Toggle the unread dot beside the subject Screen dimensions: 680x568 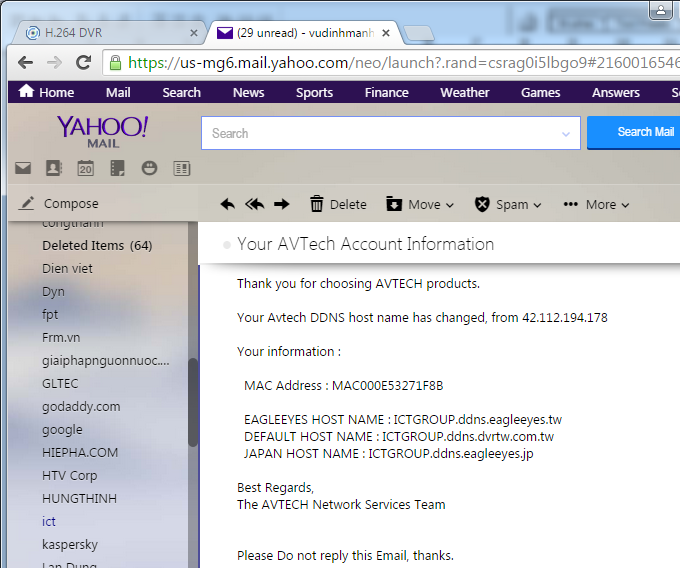click(226, 245)
